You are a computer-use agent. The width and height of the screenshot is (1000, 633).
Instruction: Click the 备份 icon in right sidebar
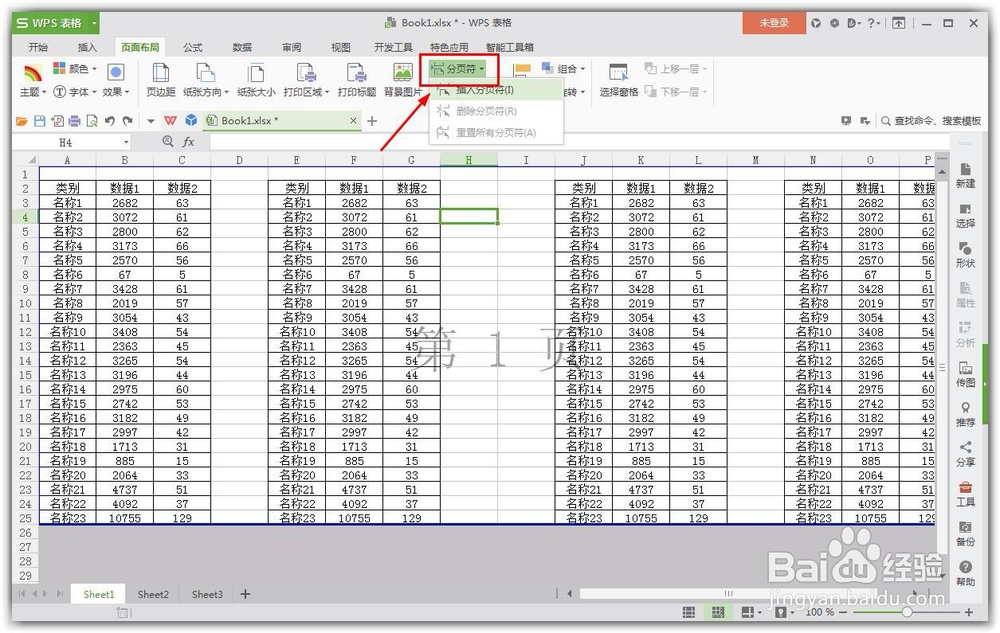tap(966, 527)
